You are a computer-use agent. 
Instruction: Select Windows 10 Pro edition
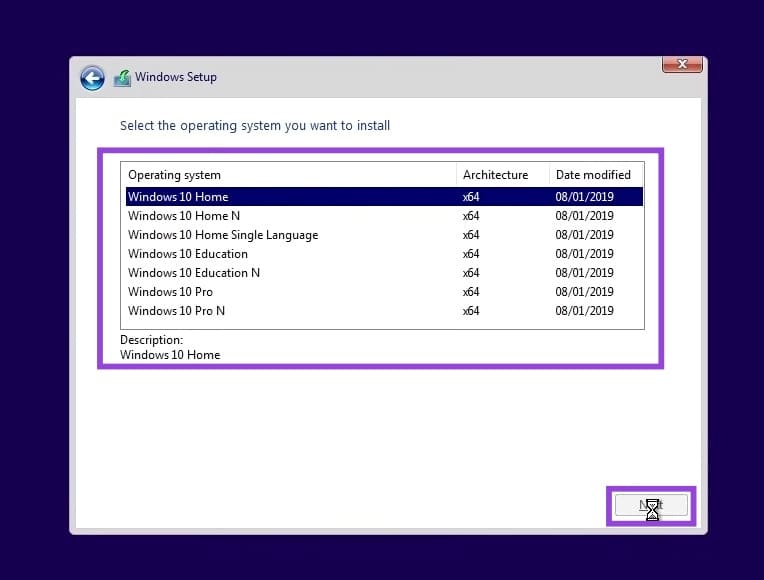pos(384,291)
